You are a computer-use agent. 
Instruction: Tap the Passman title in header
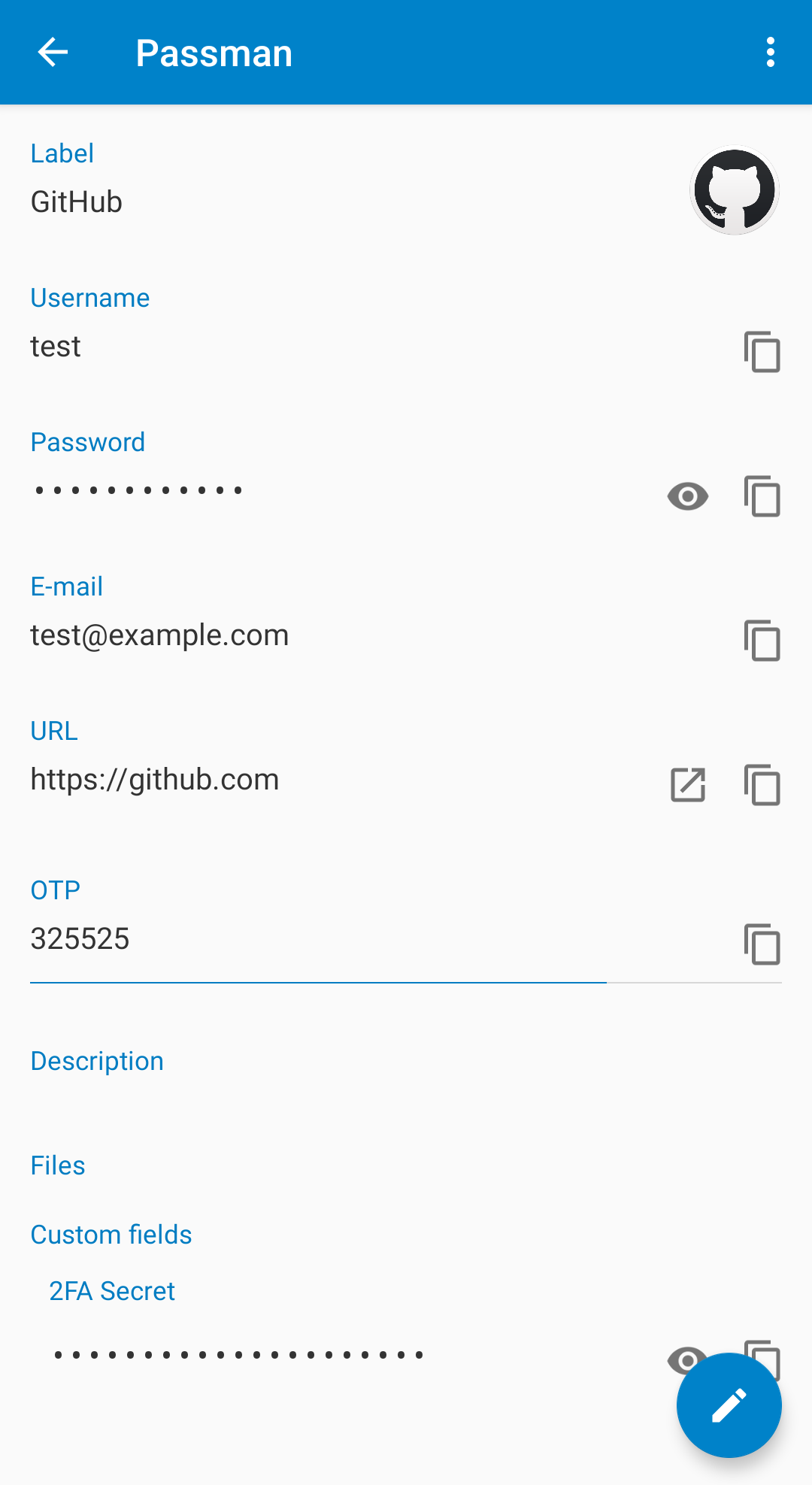point(214,53)
